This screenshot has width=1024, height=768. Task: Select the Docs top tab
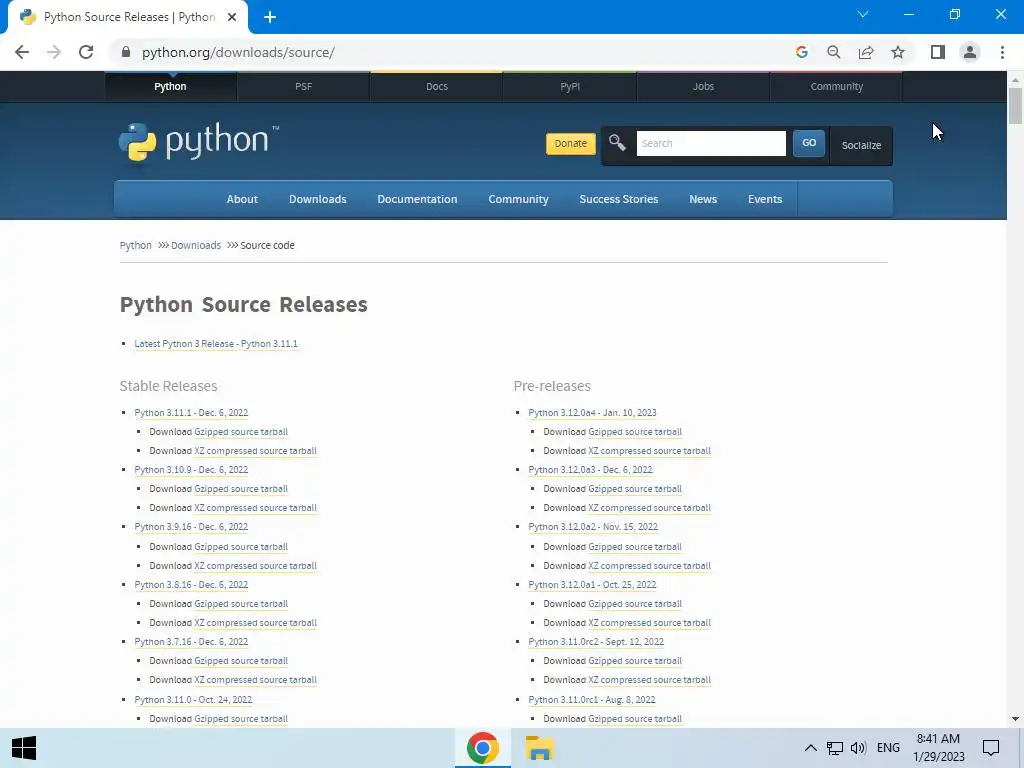437,86
